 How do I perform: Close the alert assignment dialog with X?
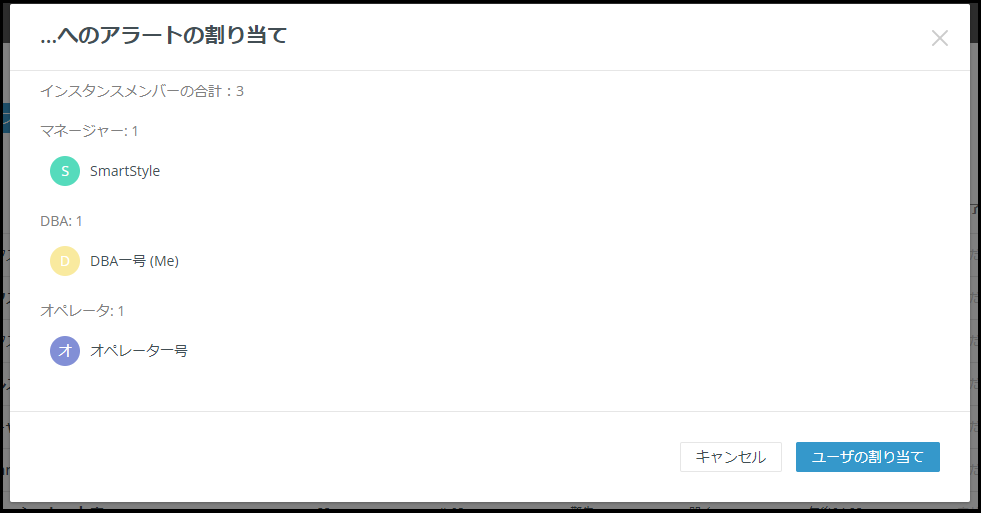tap(939, 38)
